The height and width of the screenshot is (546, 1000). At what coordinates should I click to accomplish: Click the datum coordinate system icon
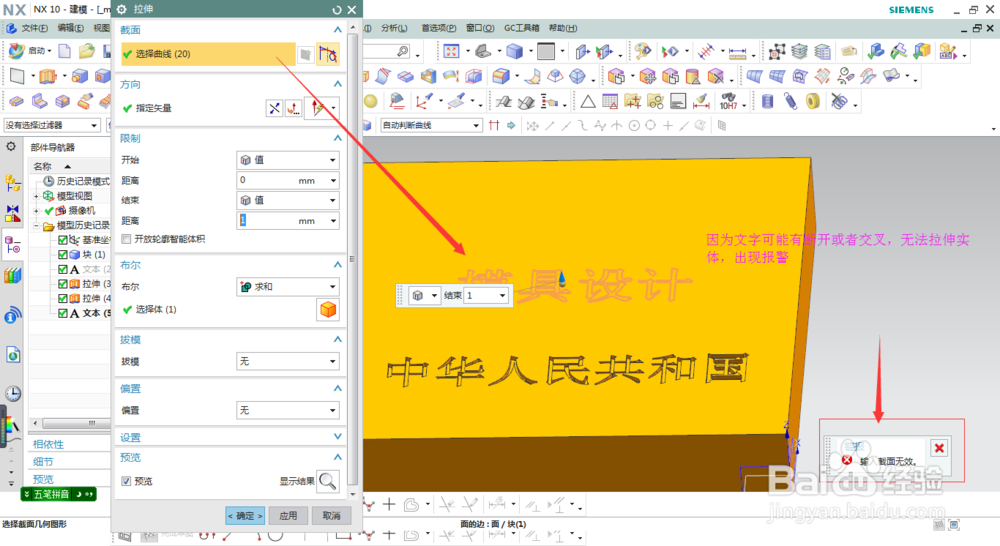(x=422, y=101)
